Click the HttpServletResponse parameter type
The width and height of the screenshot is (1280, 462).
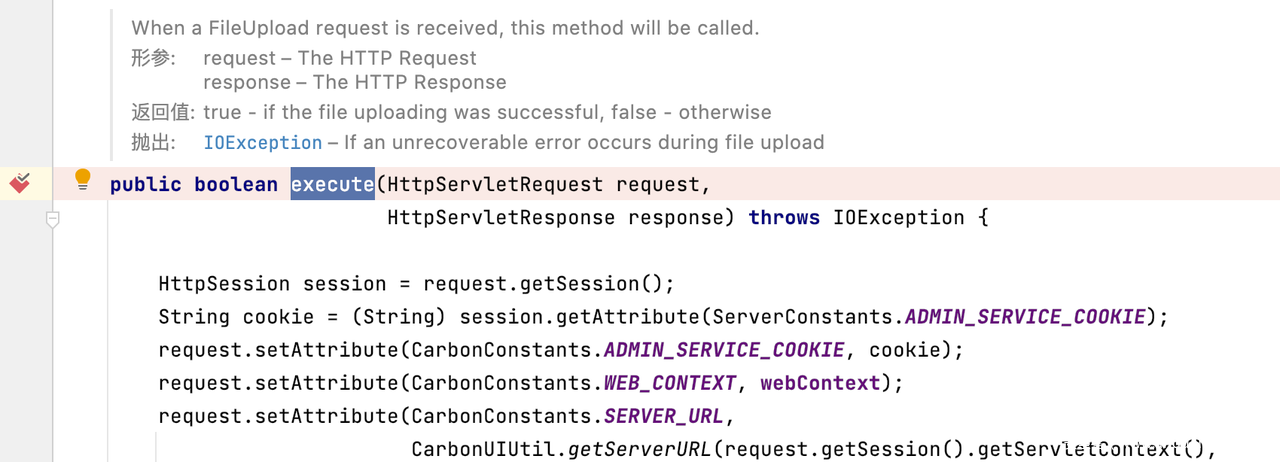tap(501, 217)
